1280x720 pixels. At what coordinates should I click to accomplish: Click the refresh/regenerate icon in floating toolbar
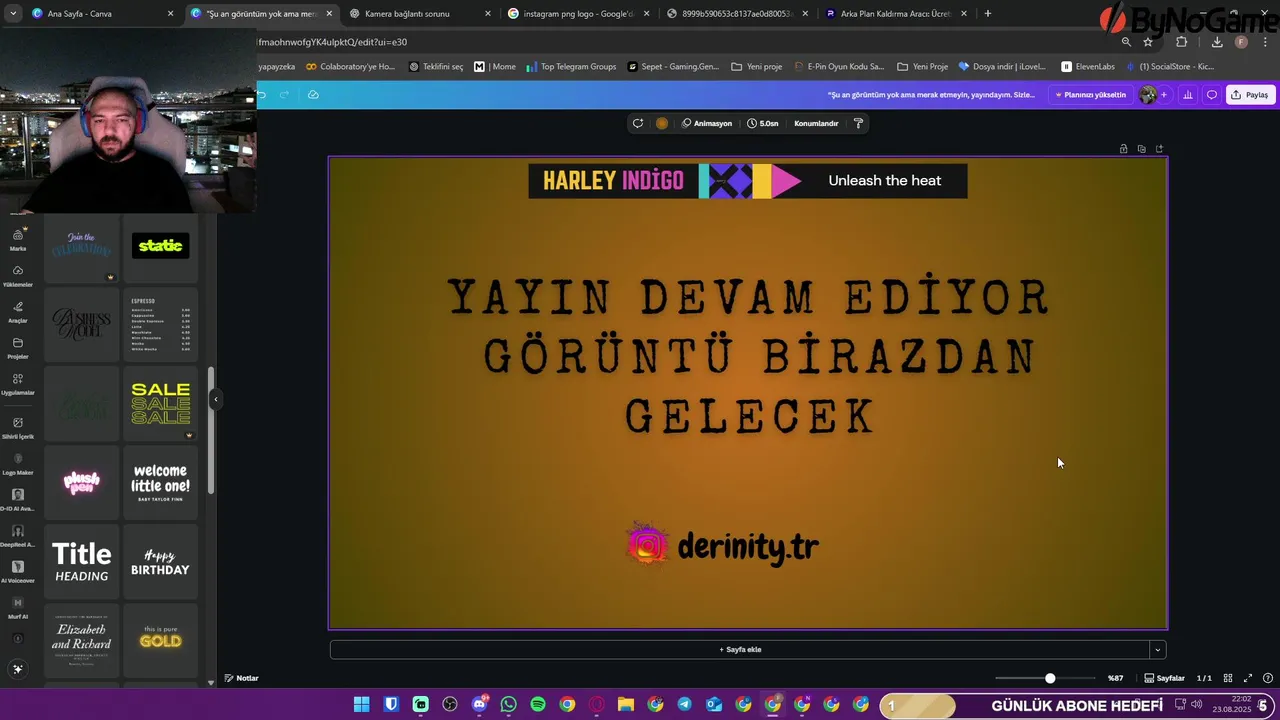(x=637, y=123)
